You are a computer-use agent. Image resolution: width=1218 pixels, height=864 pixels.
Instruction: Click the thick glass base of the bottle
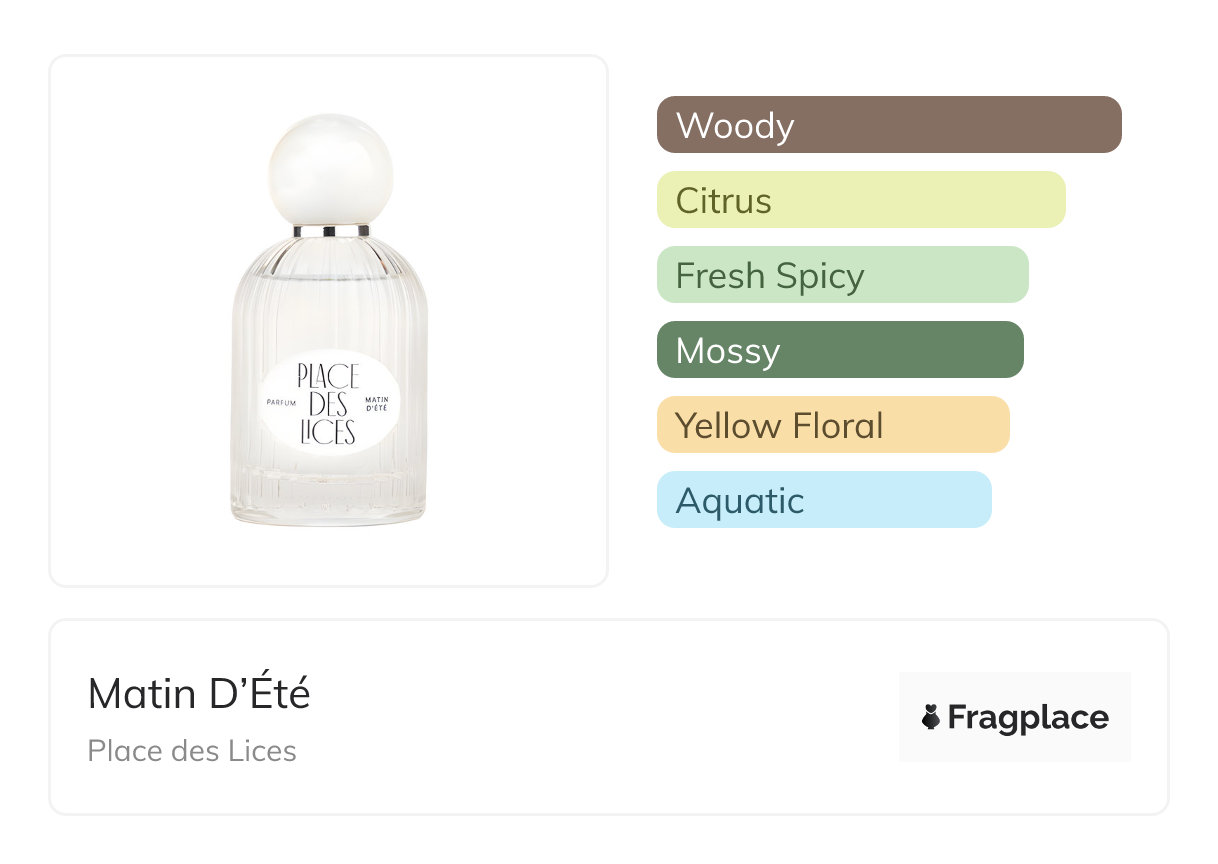(329, 505)
